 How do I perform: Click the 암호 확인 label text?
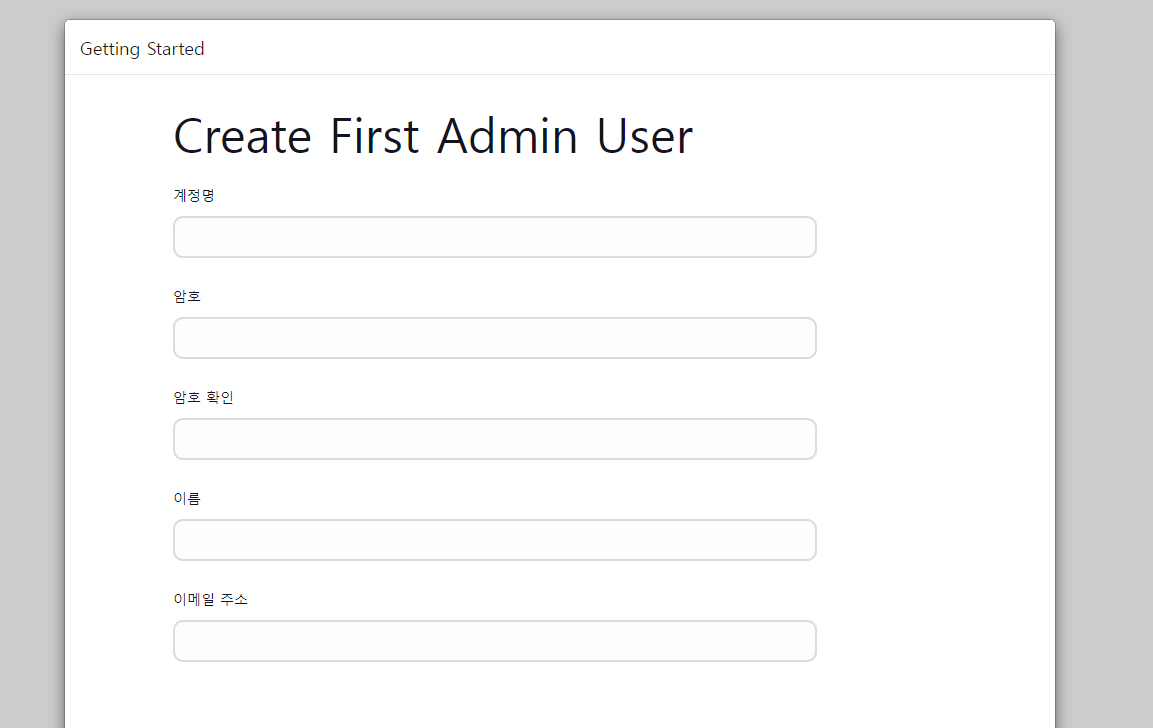point(203,397)
